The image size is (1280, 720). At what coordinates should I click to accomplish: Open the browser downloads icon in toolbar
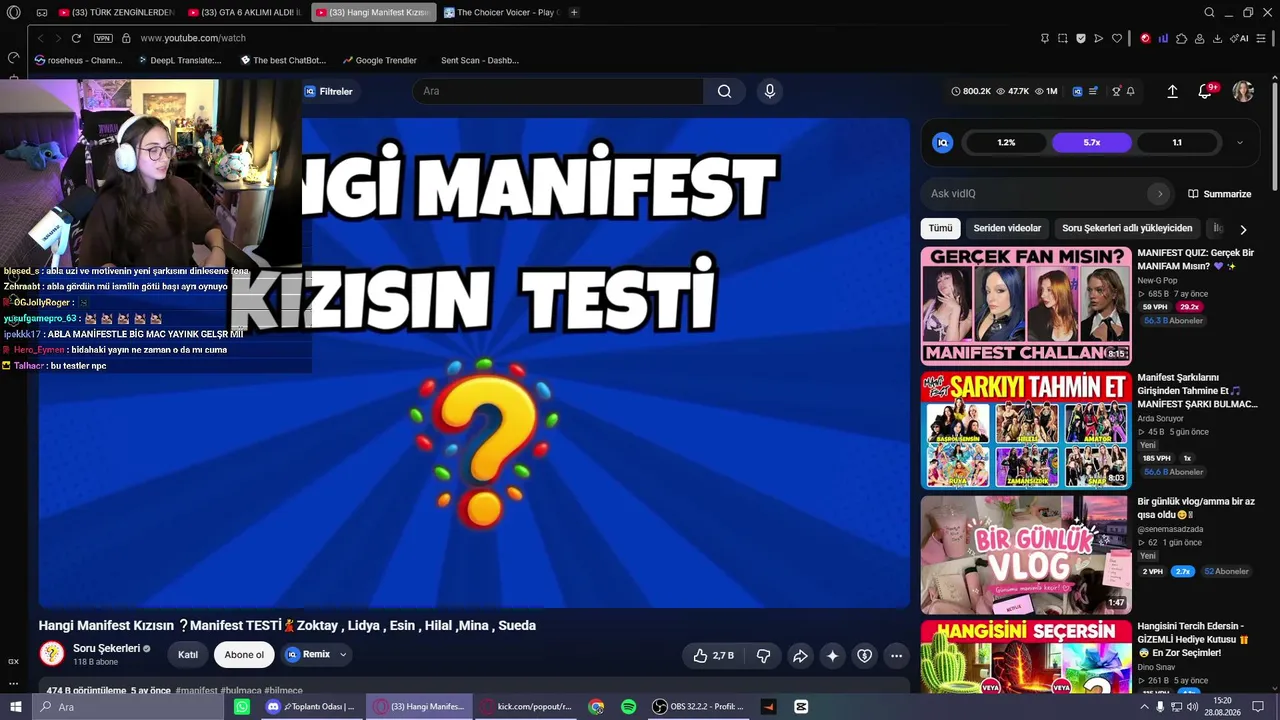(x=1217, y=38)
